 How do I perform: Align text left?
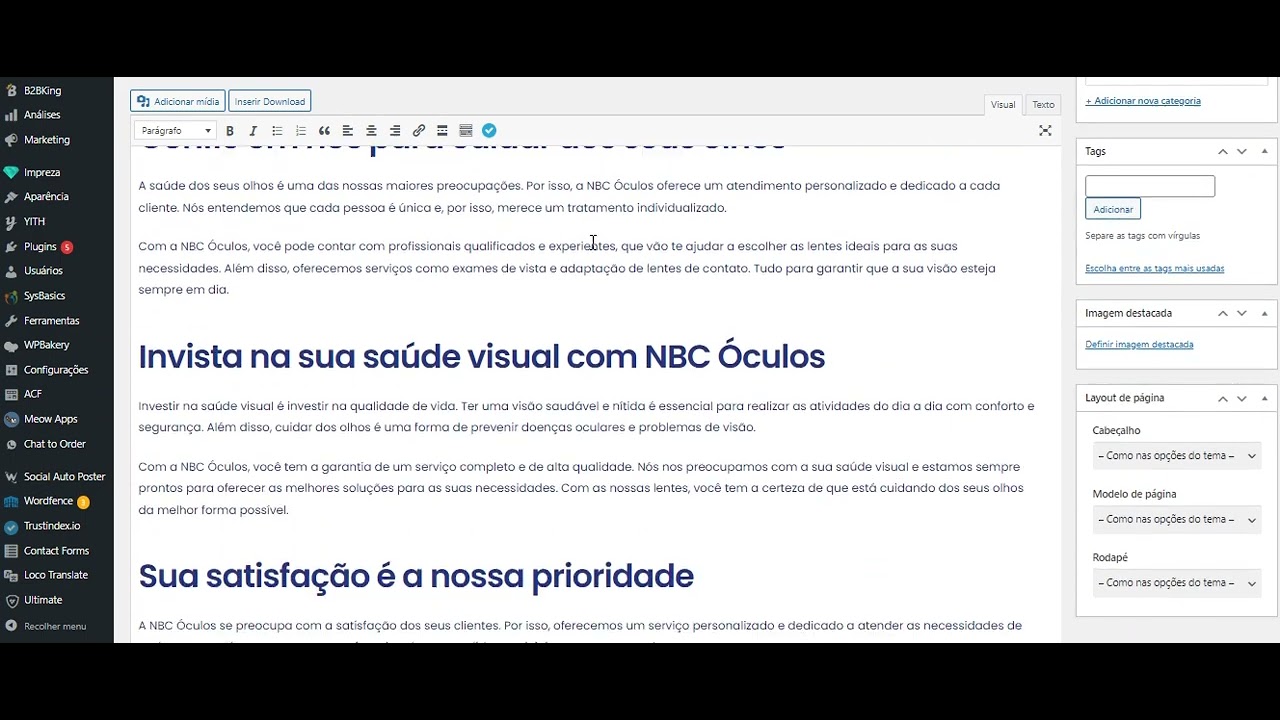coord(348,131)
